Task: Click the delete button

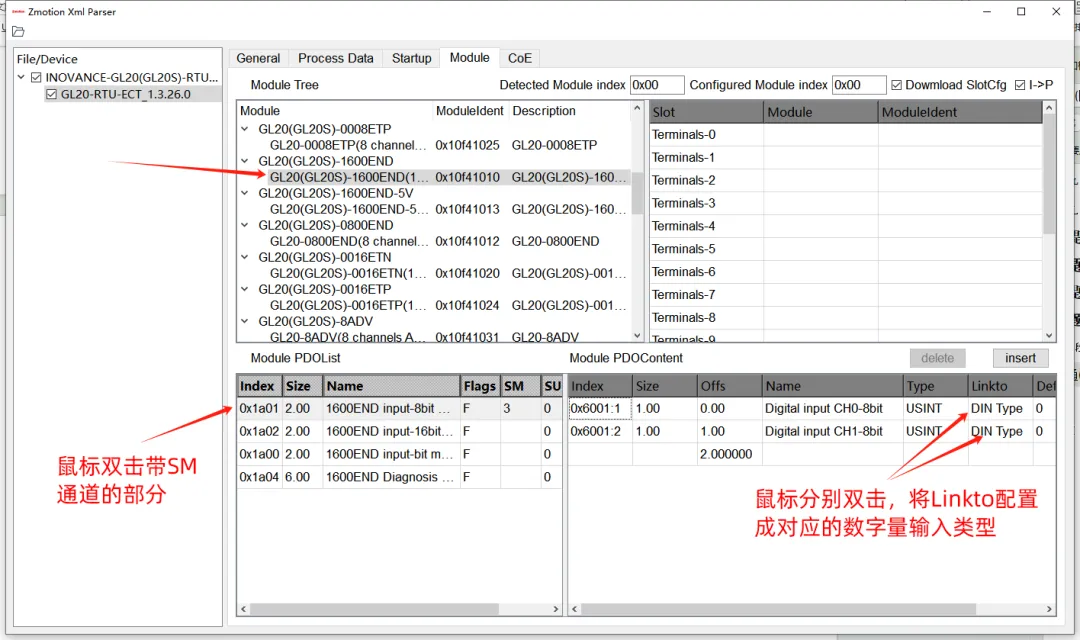Action: tap(937, 358)
